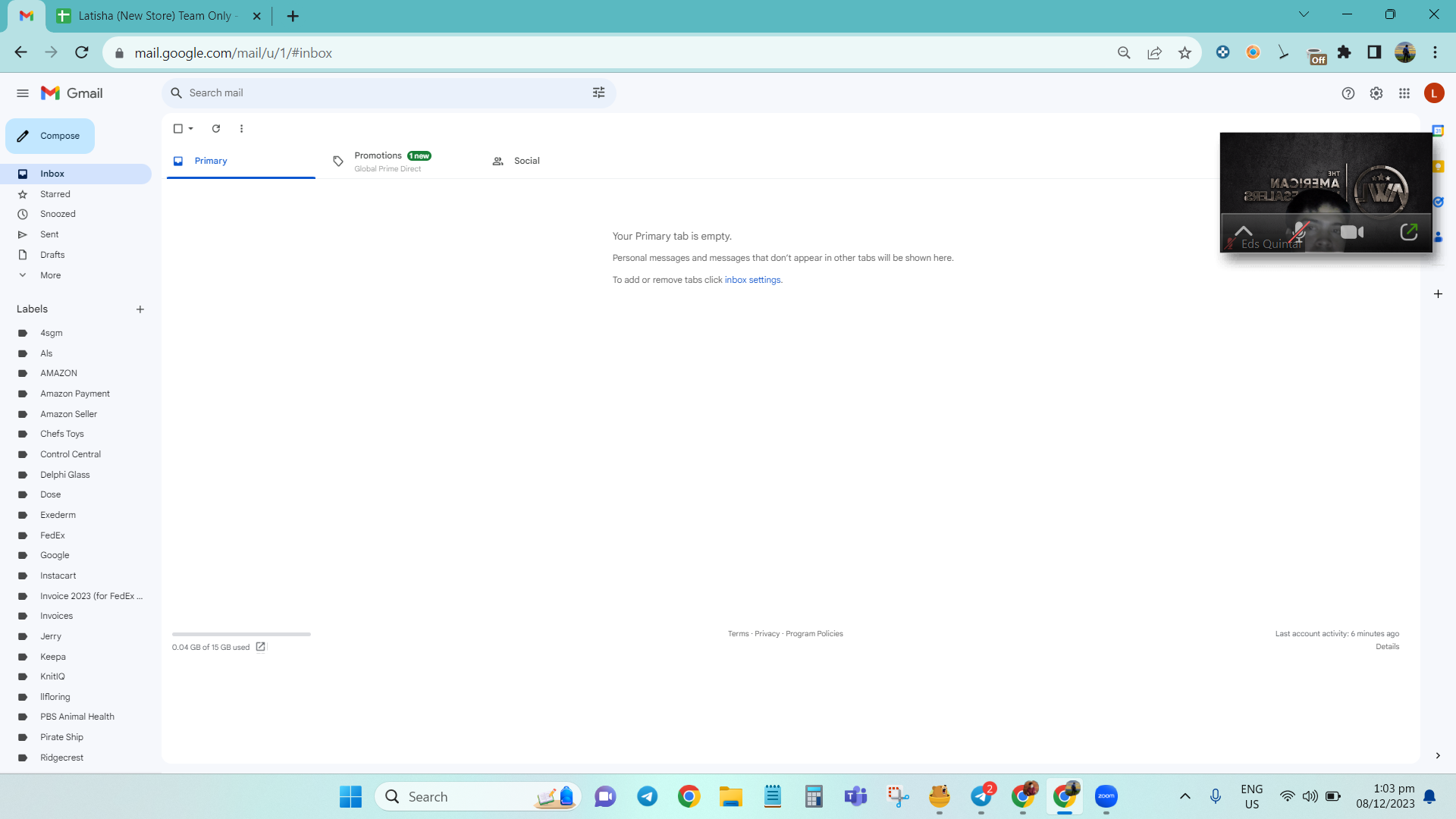
Task: Show hidden system tray icons
Action: (x=1185, y=796)
